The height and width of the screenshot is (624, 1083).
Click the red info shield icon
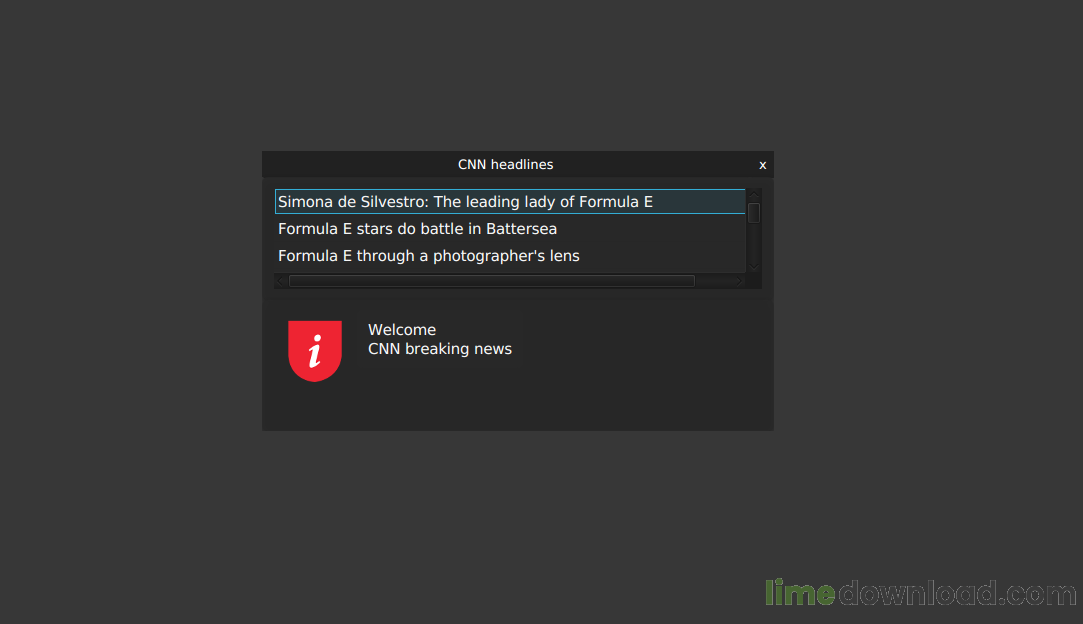click(x=315, y=350)
